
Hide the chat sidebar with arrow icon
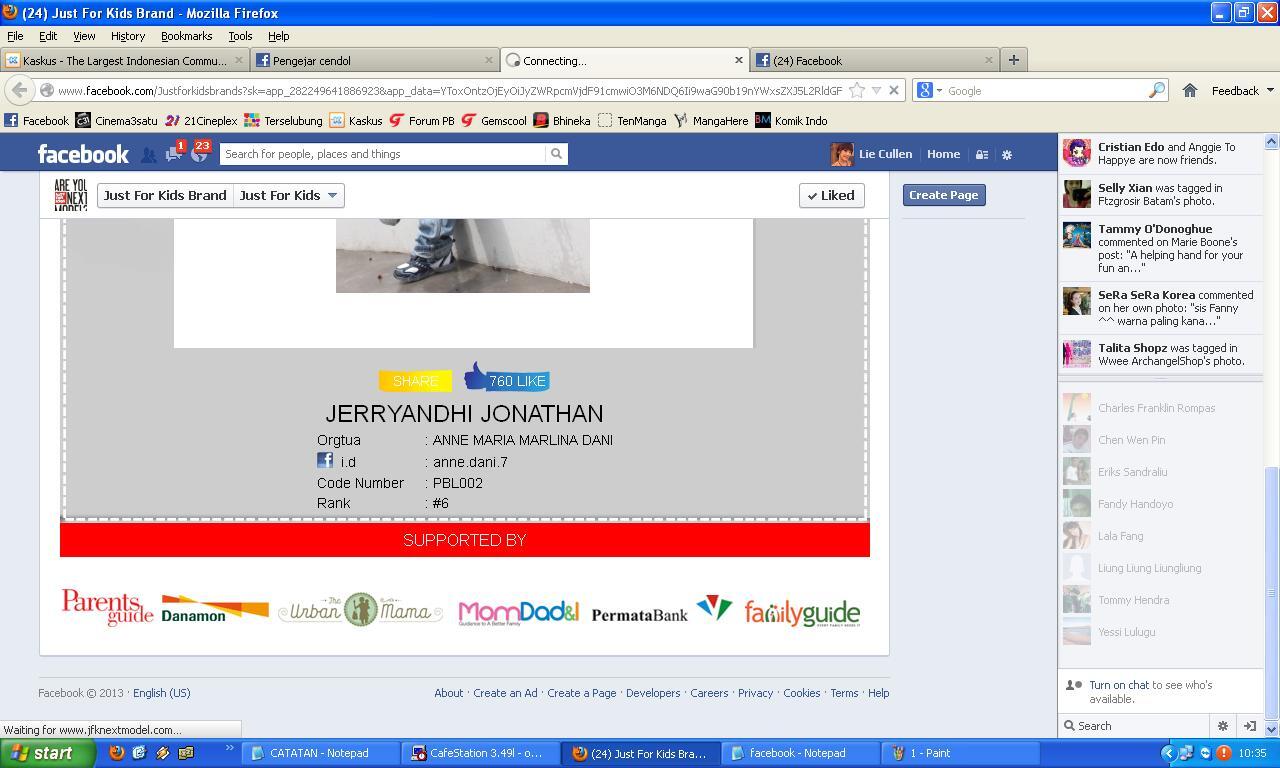pyautogui.click(x=1249, y=726)
